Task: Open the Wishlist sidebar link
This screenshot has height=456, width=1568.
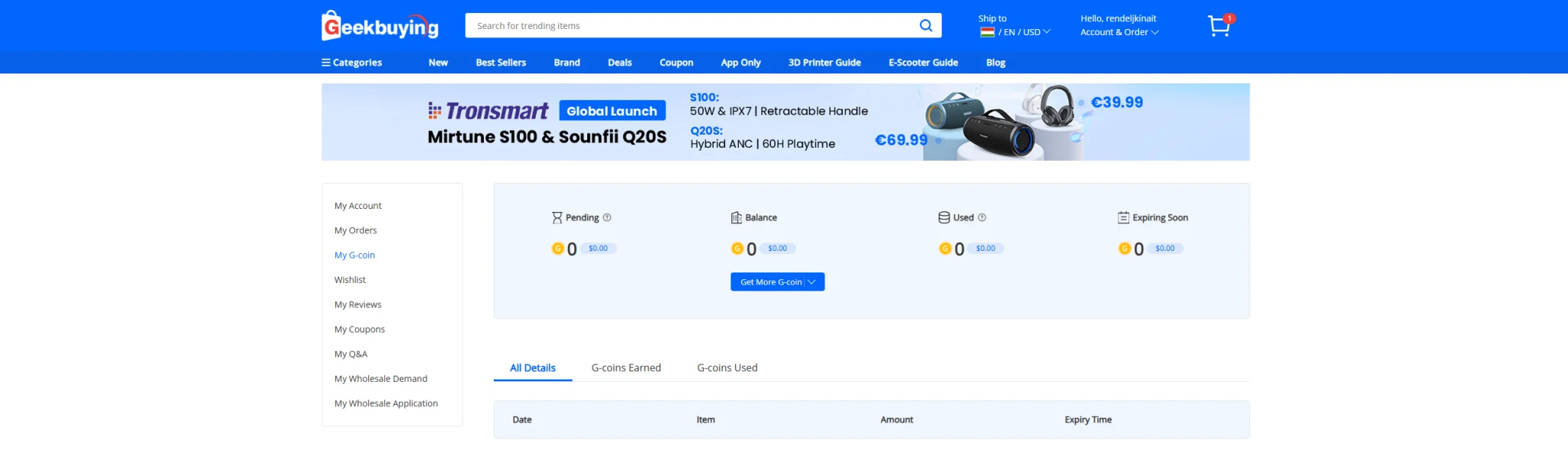Action: 350,280
